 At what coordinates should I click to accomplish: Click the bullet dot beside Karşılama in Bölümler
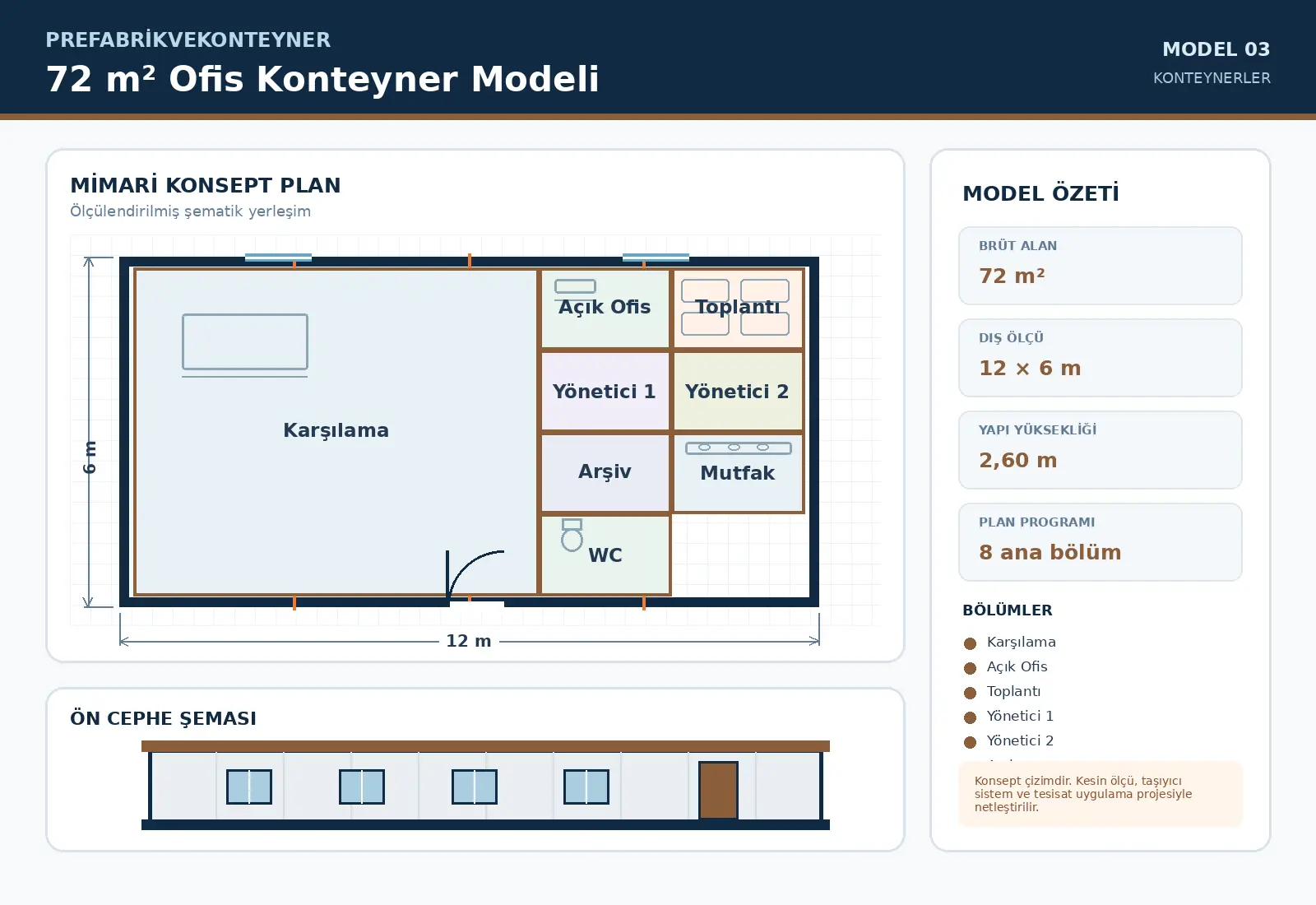click(x=970, y=643)
